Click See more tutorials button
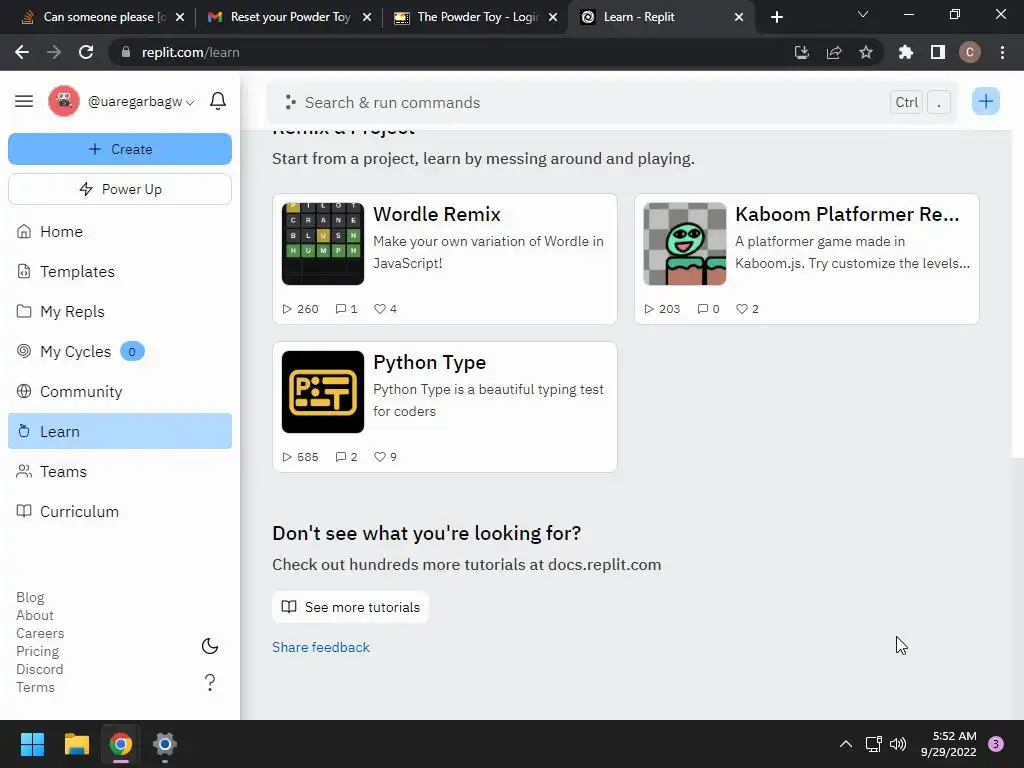This screenshot has height=768, width=1024. 351,607
